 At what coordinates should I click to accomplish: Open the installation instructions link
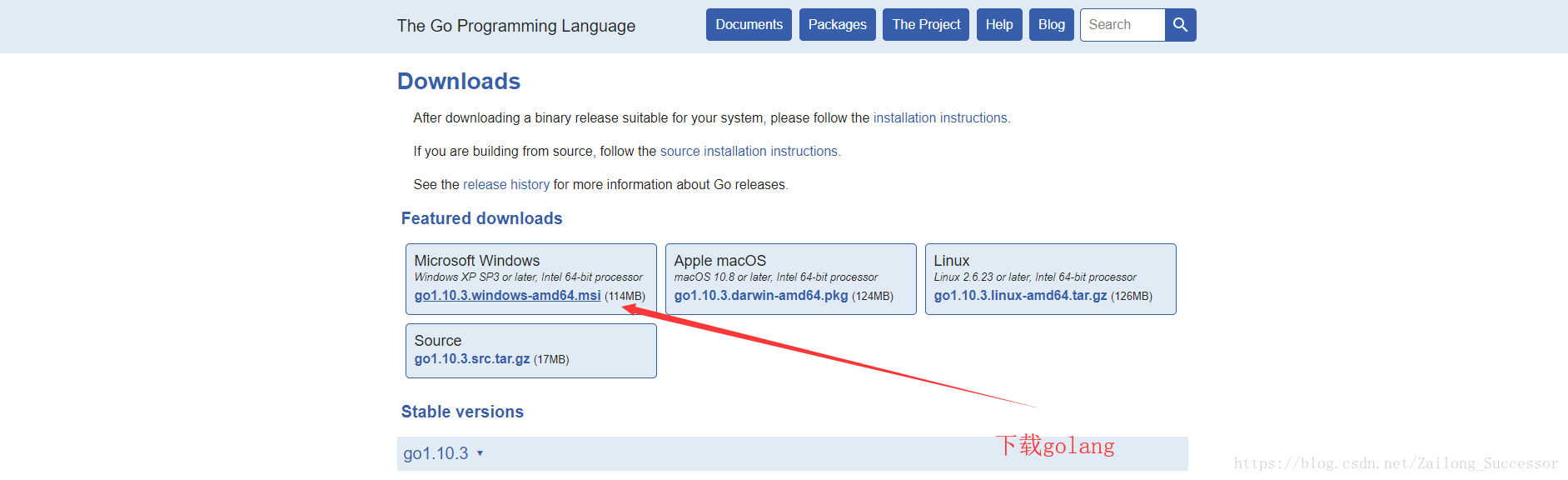click(x=941, y=118)
